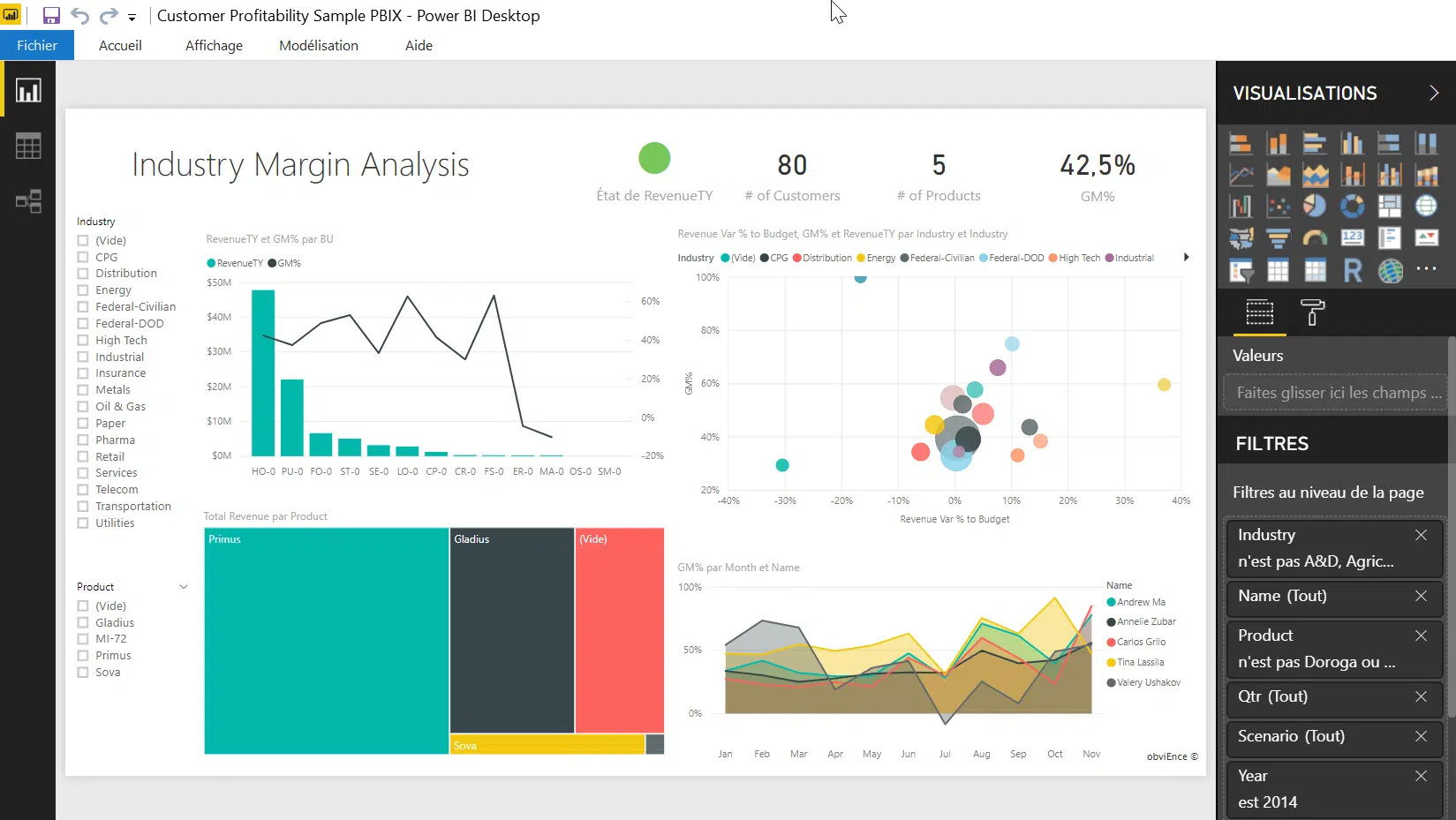
Task: Enable the Telecom industry checkbox
Action: pos(83,489)
